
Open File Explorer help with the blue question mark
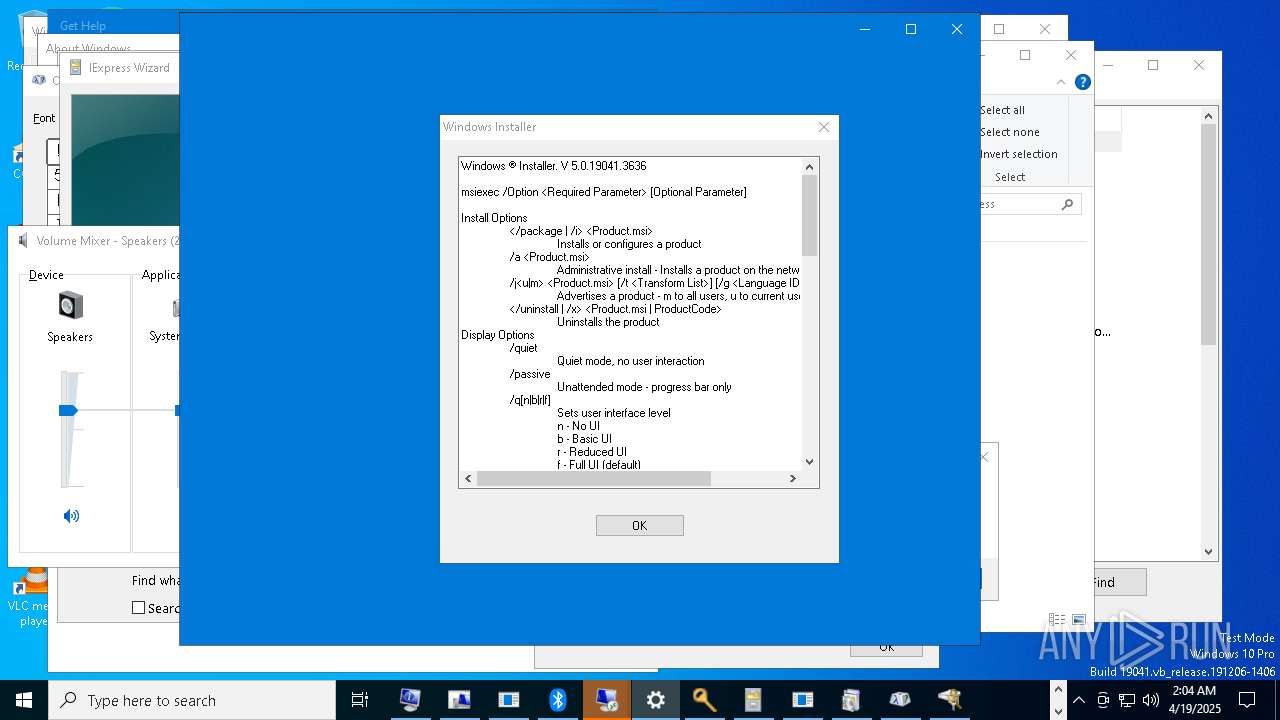[1082, 82]
